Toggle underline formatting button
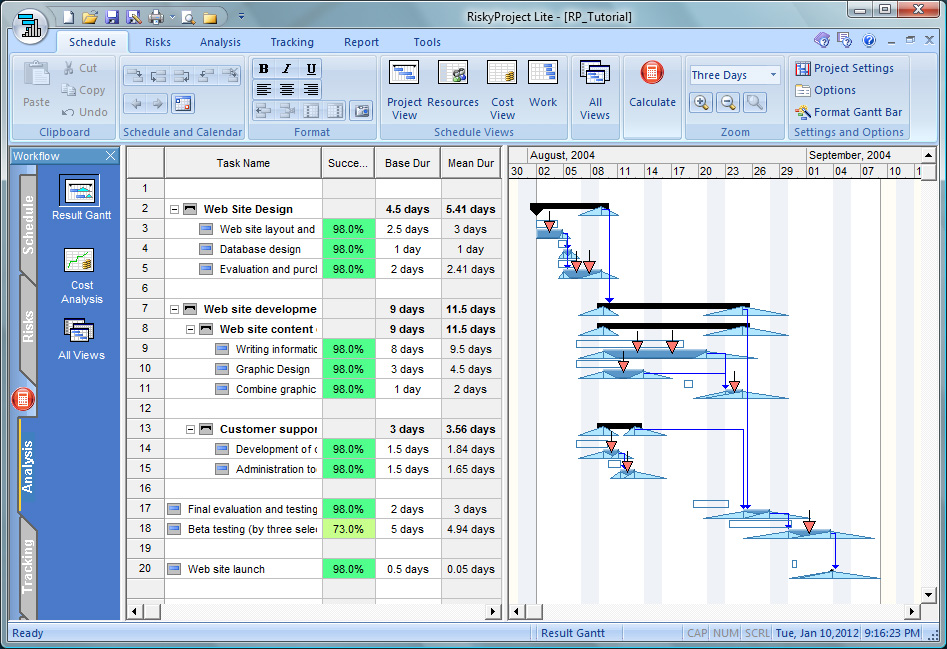Image resolution: width=947 pixels, height=649 pixels. (x=312, y=68)
